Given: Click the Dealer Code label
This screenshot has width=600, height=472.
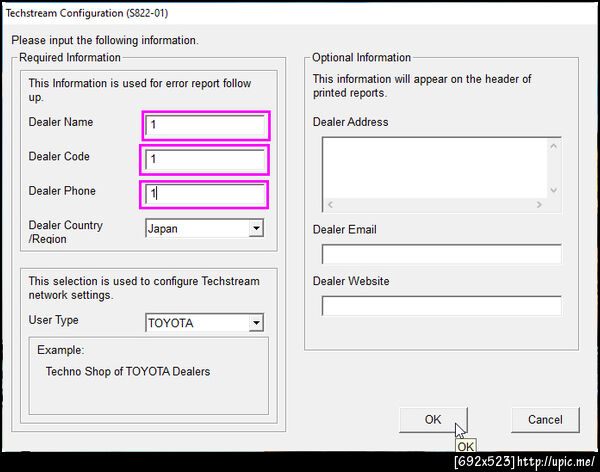Looking at the screenshot, I should point(59,157).
